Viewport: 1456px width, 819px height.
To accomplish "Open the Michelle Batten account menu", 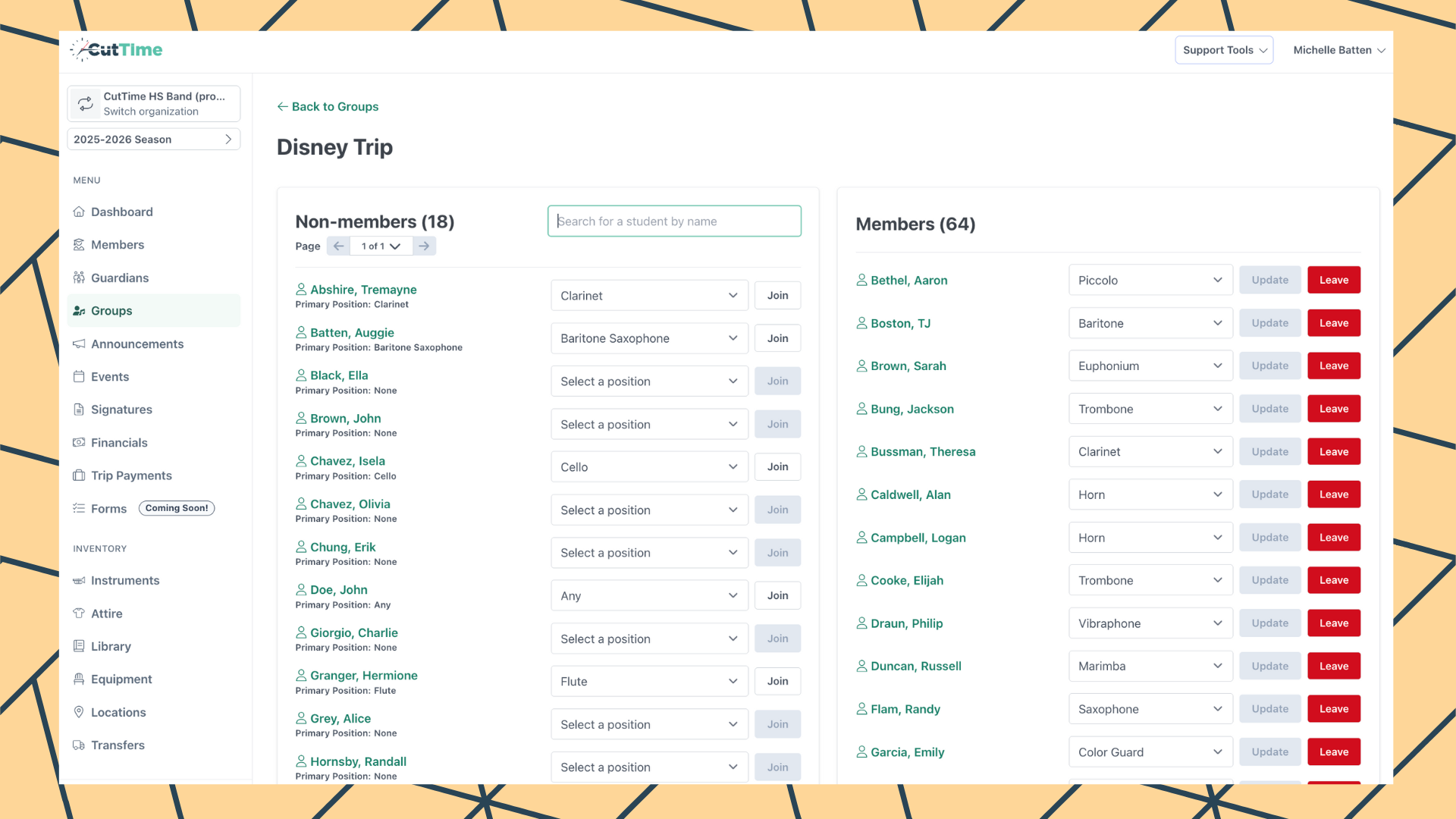I will tap(1338, 50).
